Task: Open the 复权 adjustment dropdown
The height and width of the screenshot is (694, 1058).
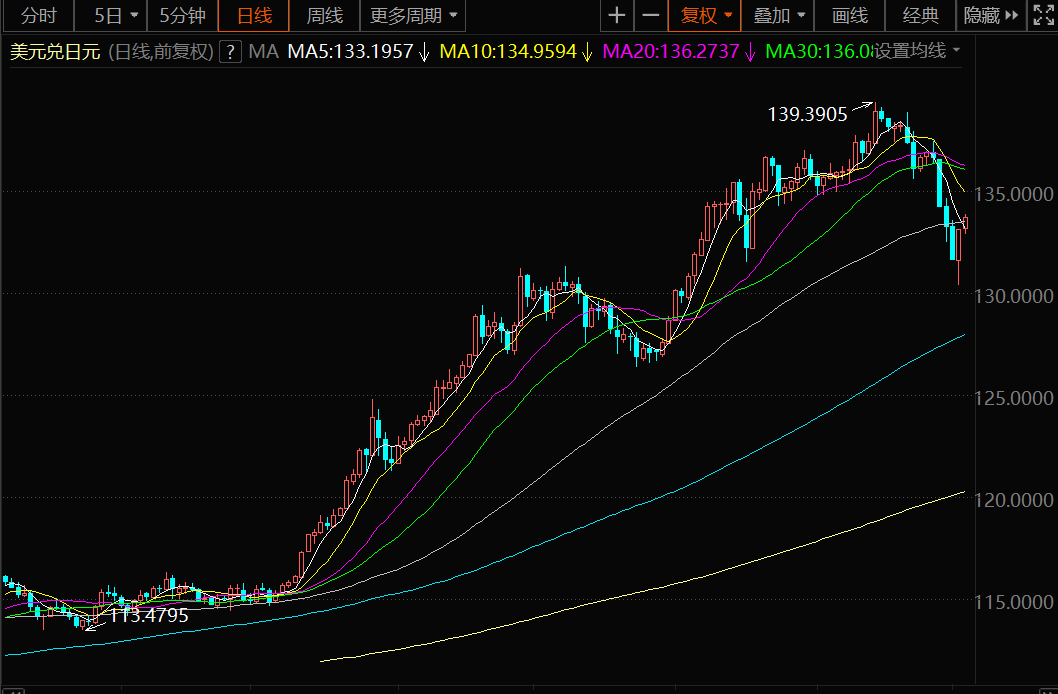Action: tap(706, 16)
